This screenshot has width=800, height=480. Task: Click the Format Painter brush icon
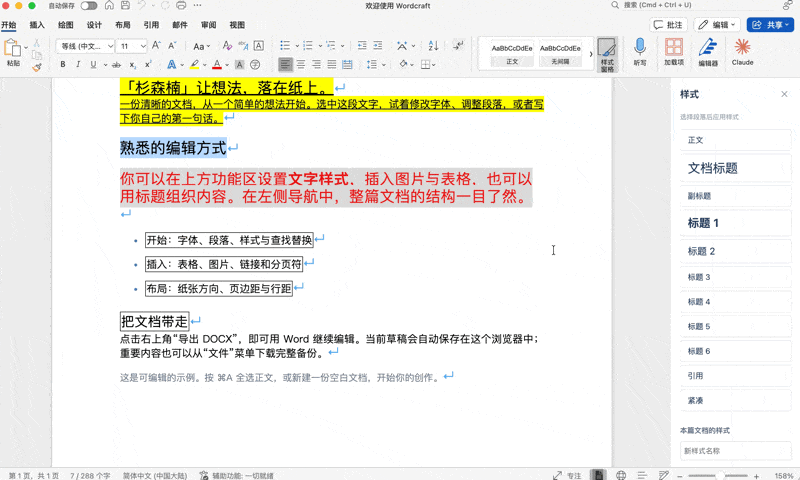37,67
